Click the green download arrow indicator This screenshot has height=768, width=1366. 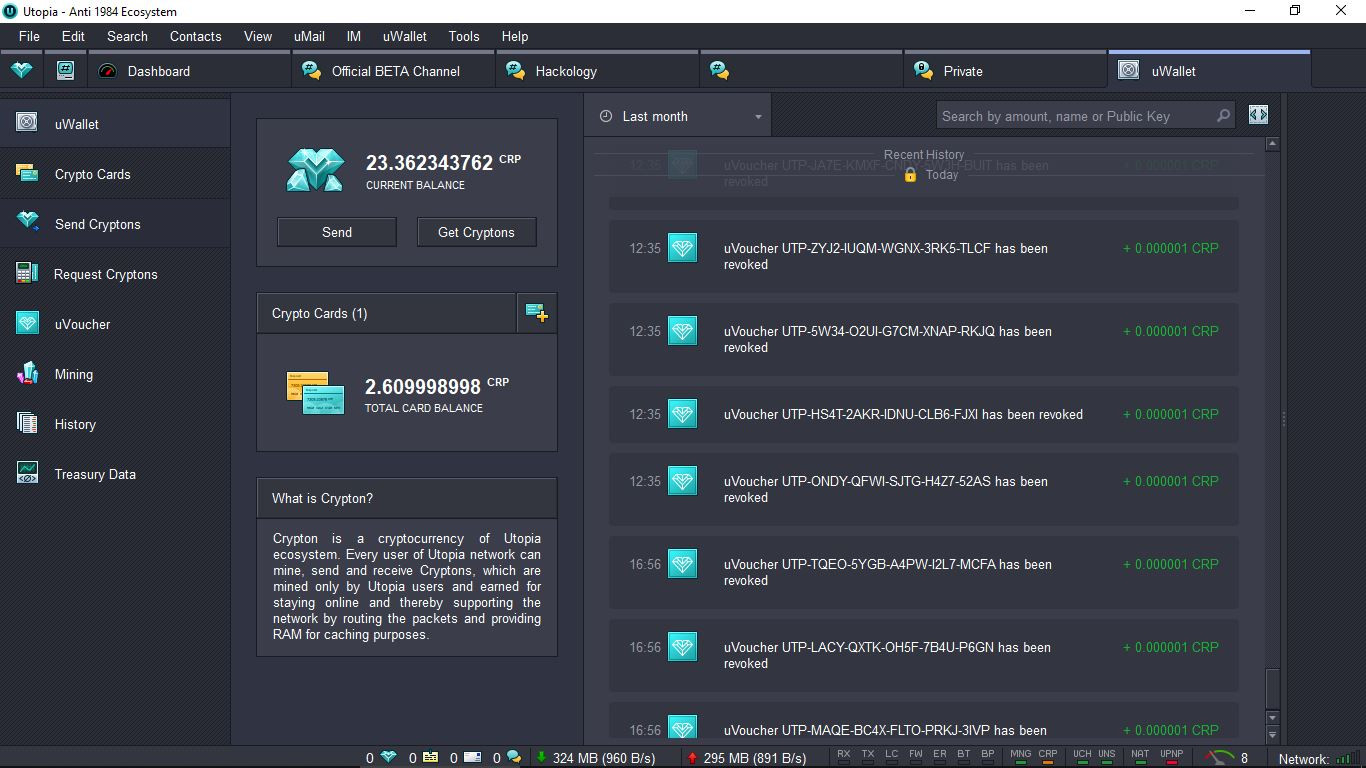[541, 757]
